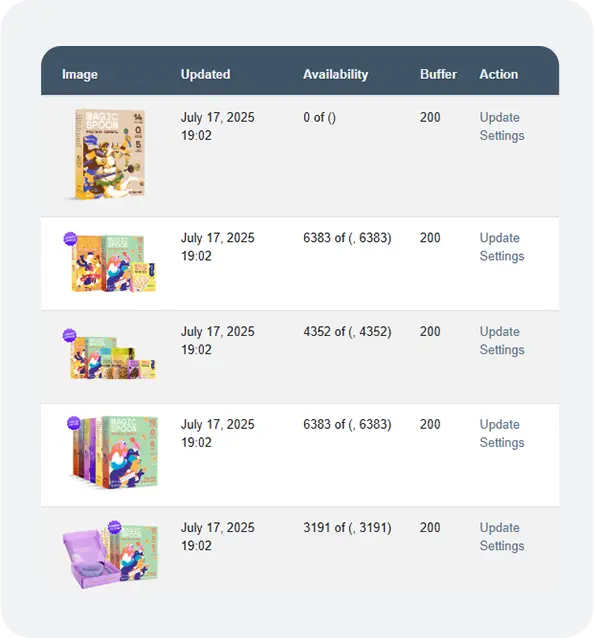Image resolution: width=594 pixels, height=638 pixels.
Task: Open the row of cereal boxes image
Action: point(113,452)
